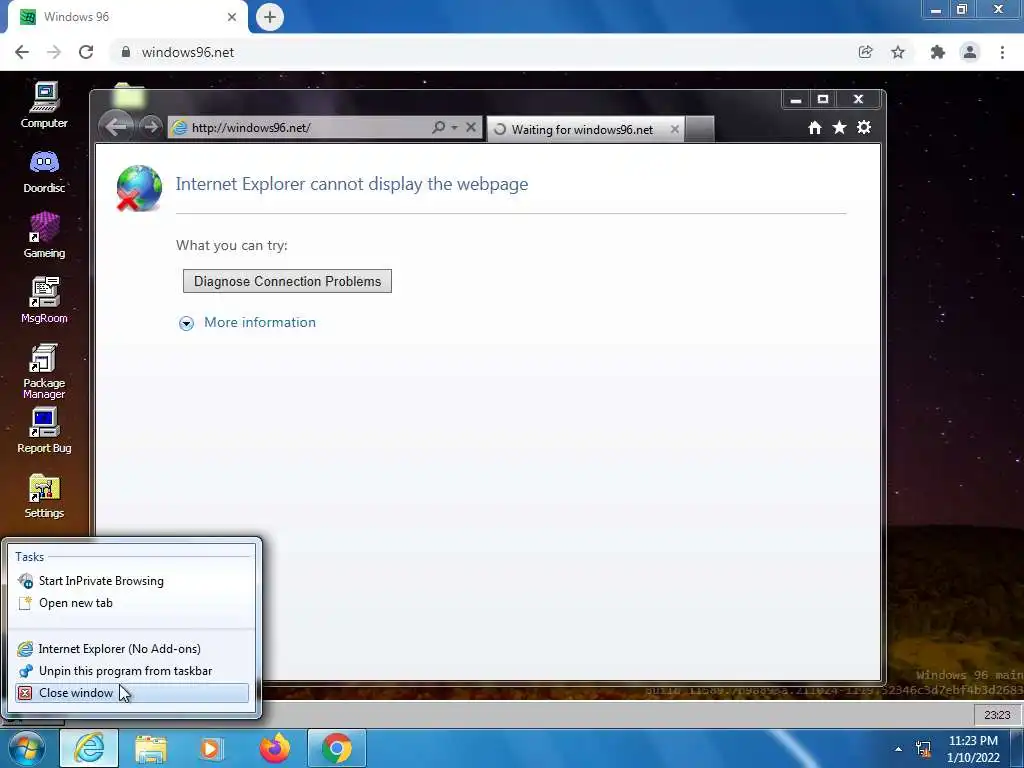Show hidden system tray icons arrow
1024x768 pixels.
pos(899,749)
